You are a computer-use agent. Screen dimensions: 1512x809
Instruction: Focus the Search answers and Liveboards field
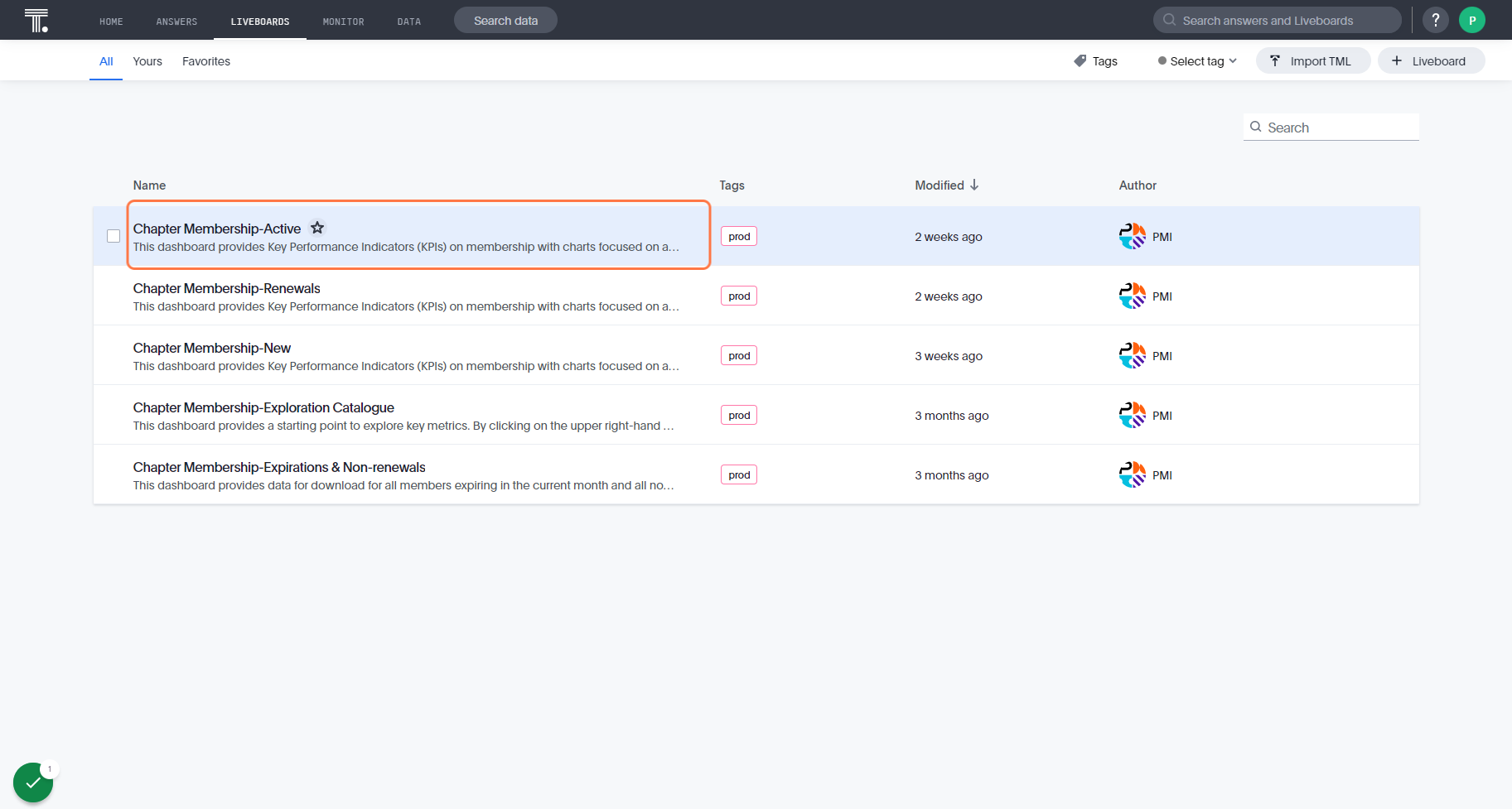pos(1277,20)
